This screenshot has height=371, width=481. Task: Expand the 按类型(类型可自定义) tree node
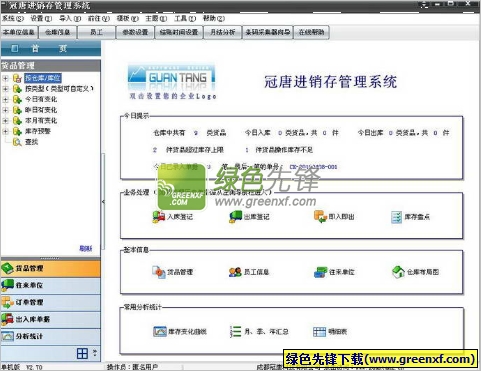point(5,89)
